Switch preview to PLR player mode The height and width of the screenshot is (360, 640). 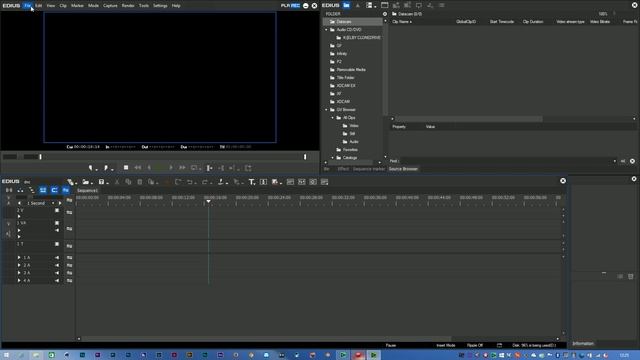[x=285, y=6]
